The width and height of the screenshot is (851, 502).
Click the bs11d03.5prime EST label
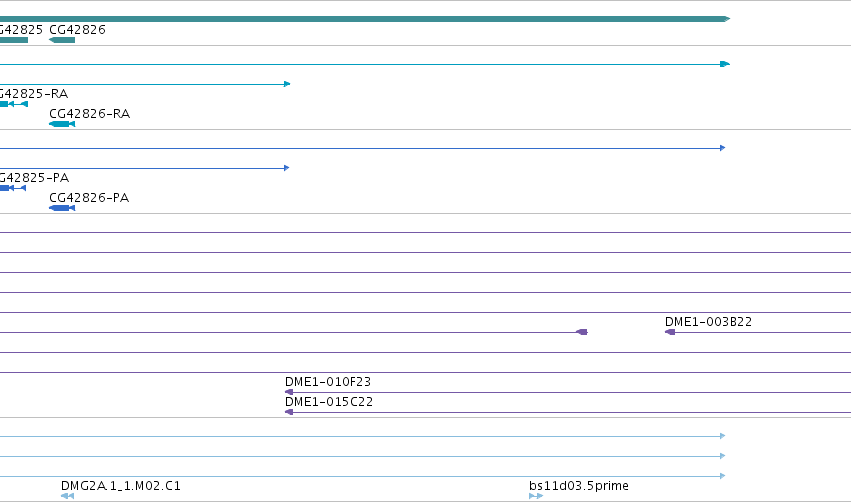coord(579,486)
